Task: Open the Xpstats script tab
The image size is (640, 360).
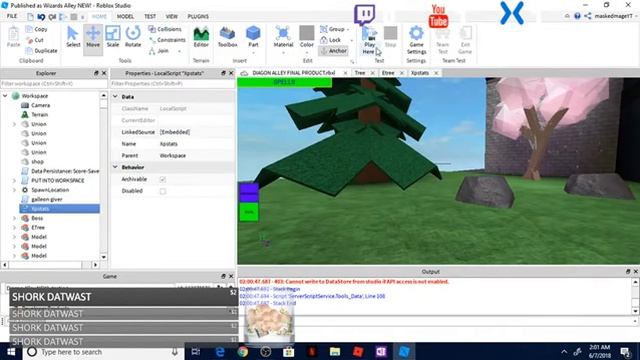Action: coord(420,73)
